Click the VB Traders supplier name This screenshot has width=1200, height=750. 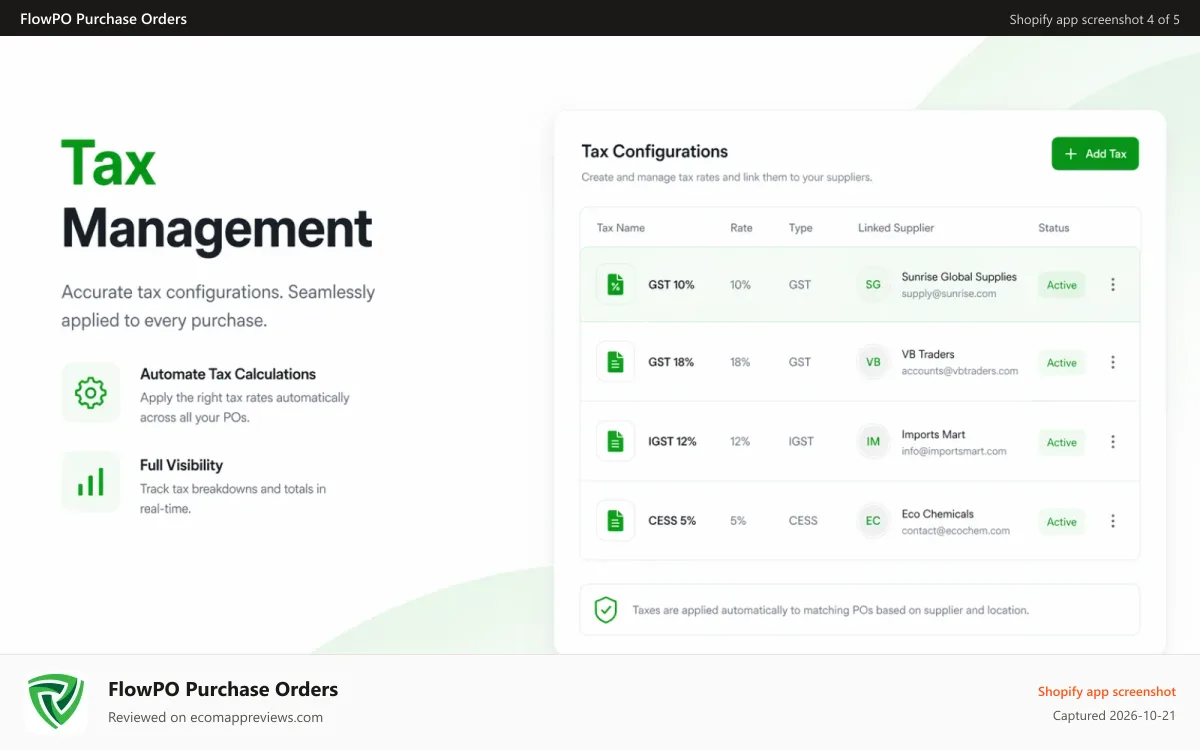(928, 354)
